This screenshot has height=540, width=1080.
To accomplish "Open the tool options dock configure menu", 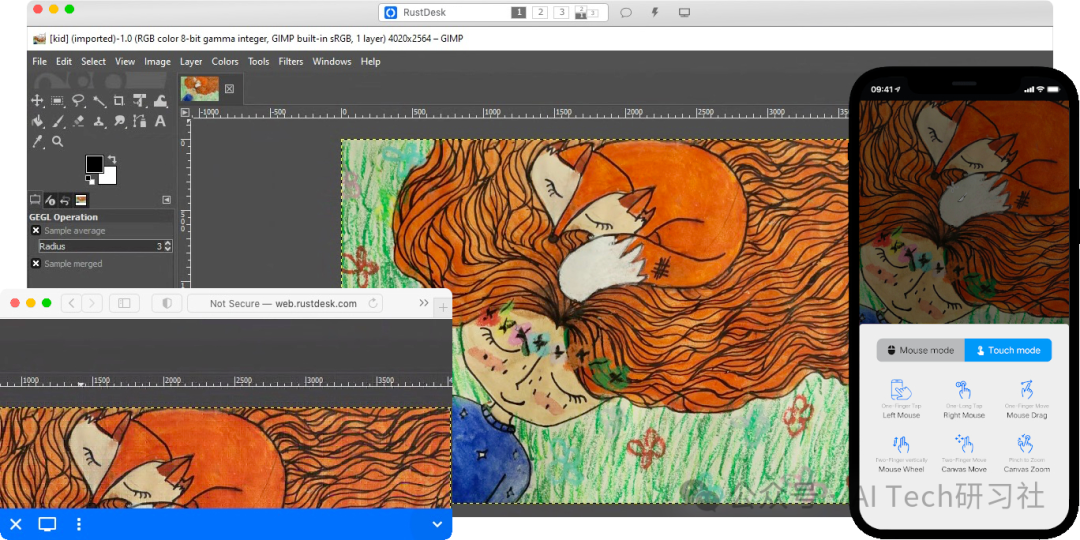I will pos(166,200).
